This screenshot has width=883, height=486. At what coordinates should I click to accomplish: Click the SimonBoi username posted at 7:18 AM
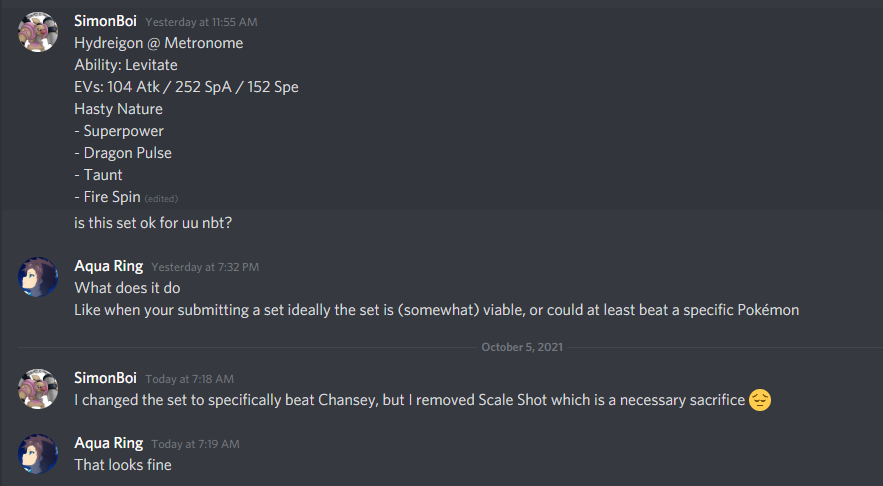(107, 378)
